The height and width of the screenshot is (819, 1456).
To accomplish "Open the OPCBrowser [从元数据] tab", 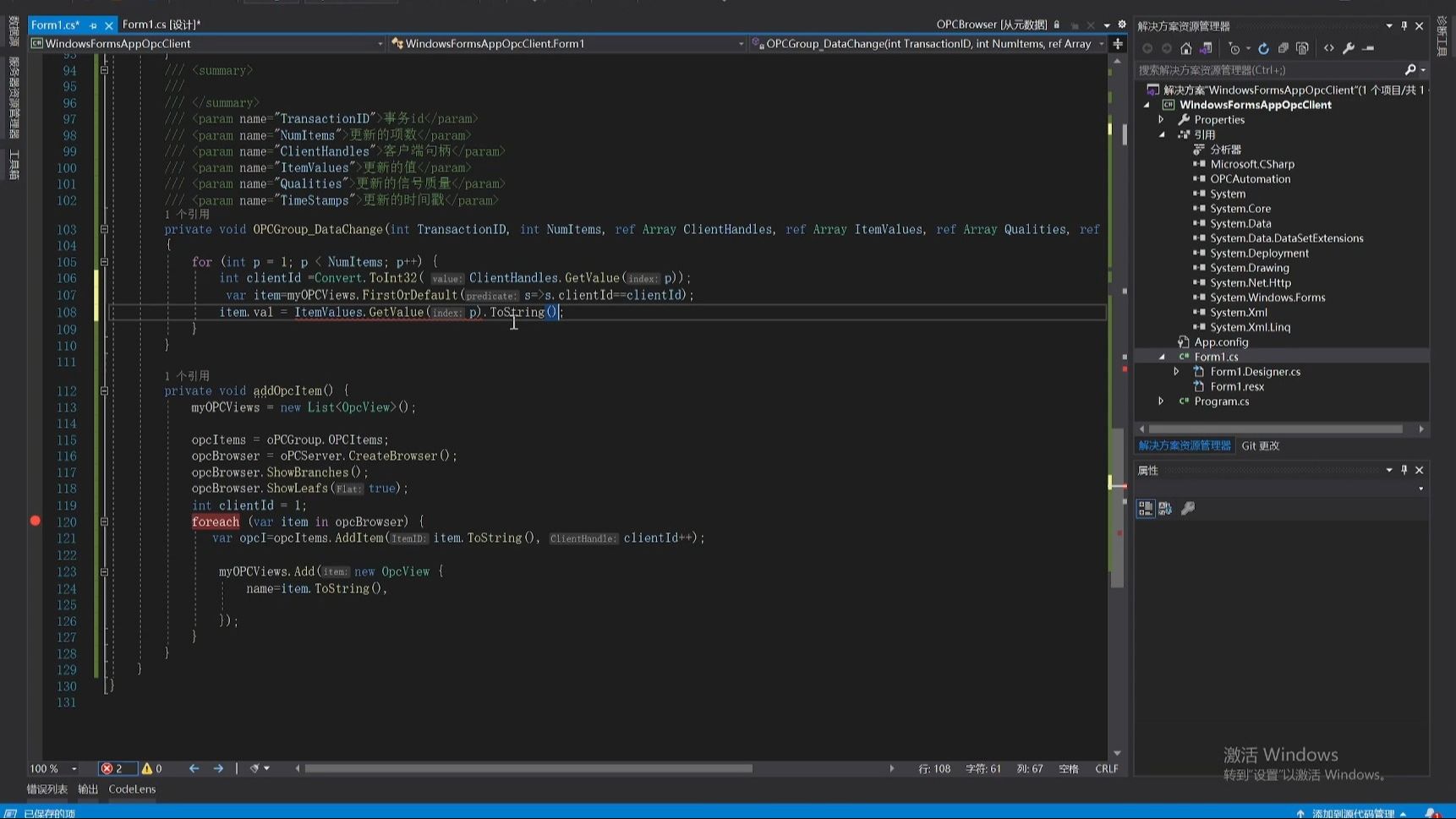I will point(991,25).
